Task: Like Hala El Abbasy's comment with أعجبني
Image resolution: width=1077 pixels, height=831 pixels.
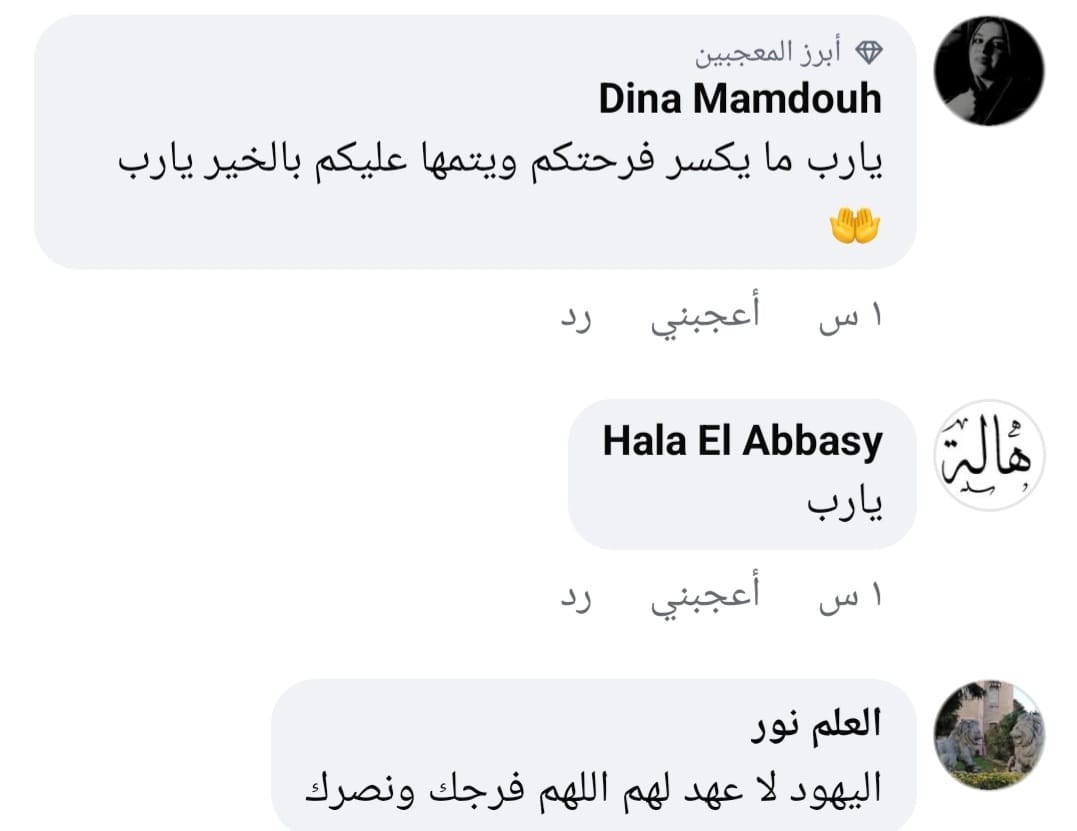Action: click(x=706, y=597)
